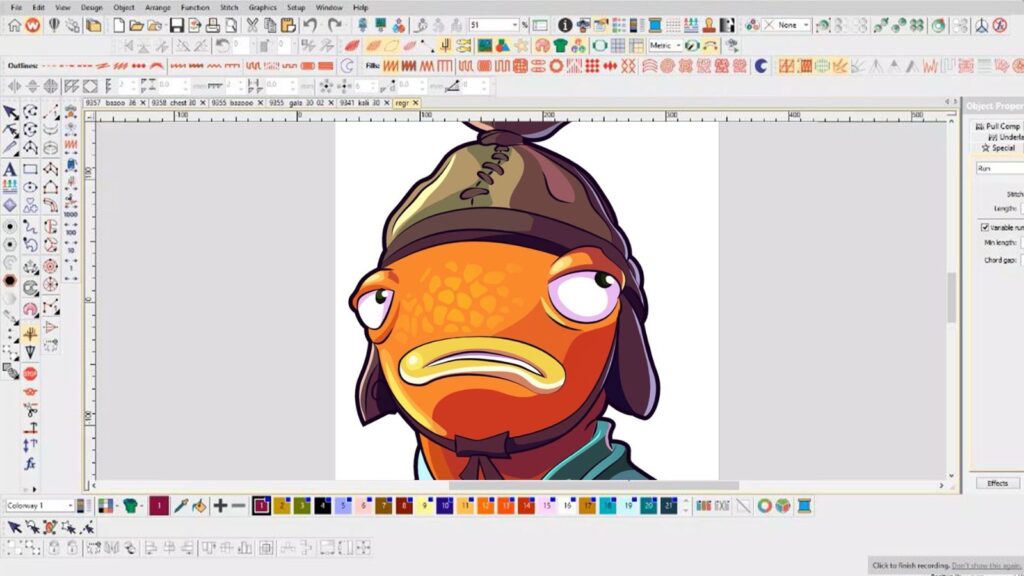1024x576 pixels.
Task: Open the zoom percentage dropdown showing 51
Action: (515, 25)
